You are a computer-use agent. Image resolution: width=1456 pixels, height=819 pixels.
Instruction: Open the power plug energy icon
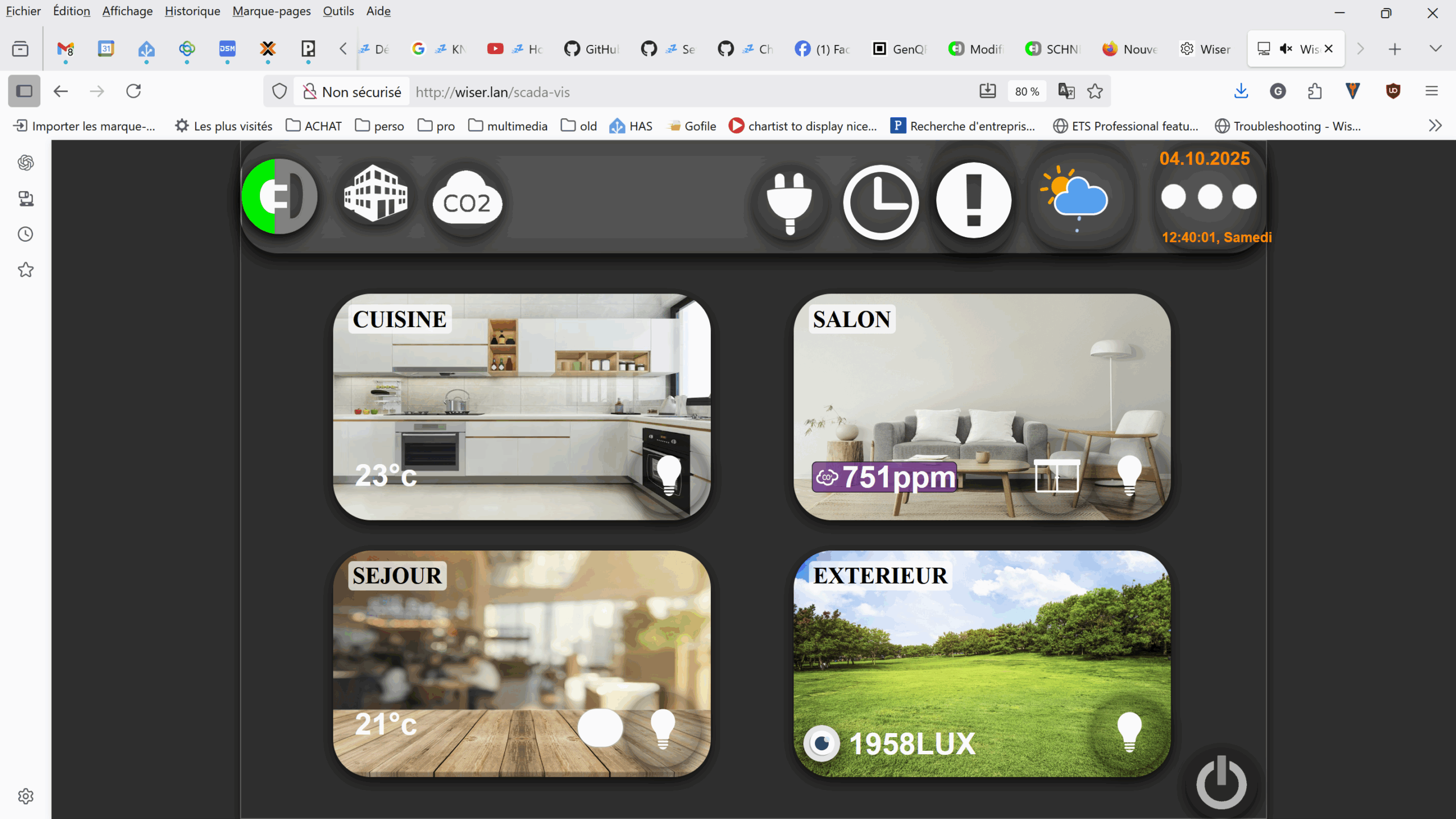789,202
